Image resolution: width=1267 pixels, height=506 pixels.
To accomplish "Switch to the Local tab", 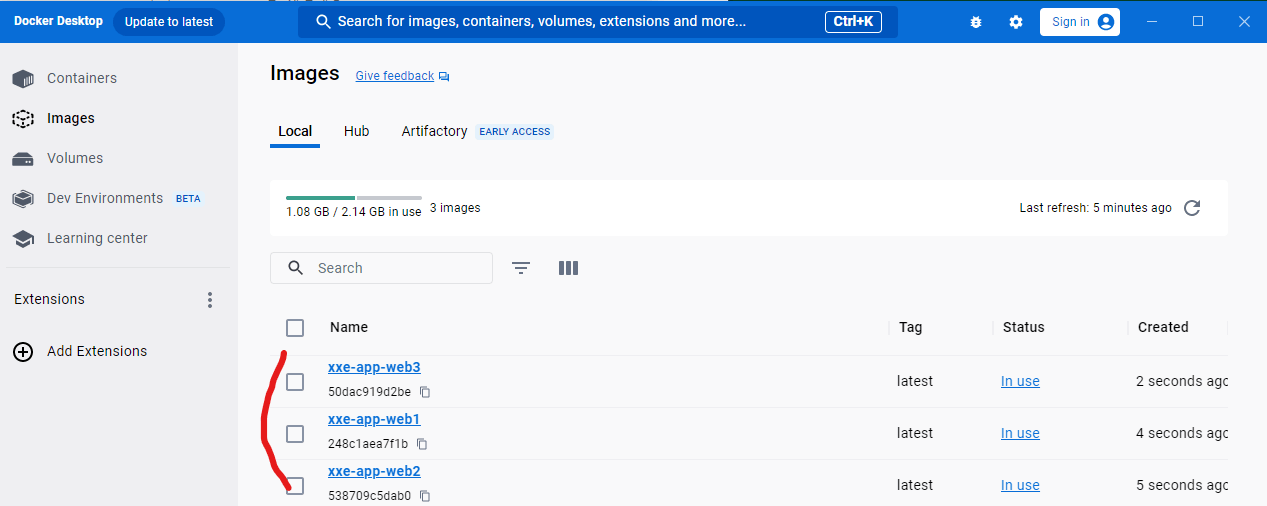I will 295,131.
